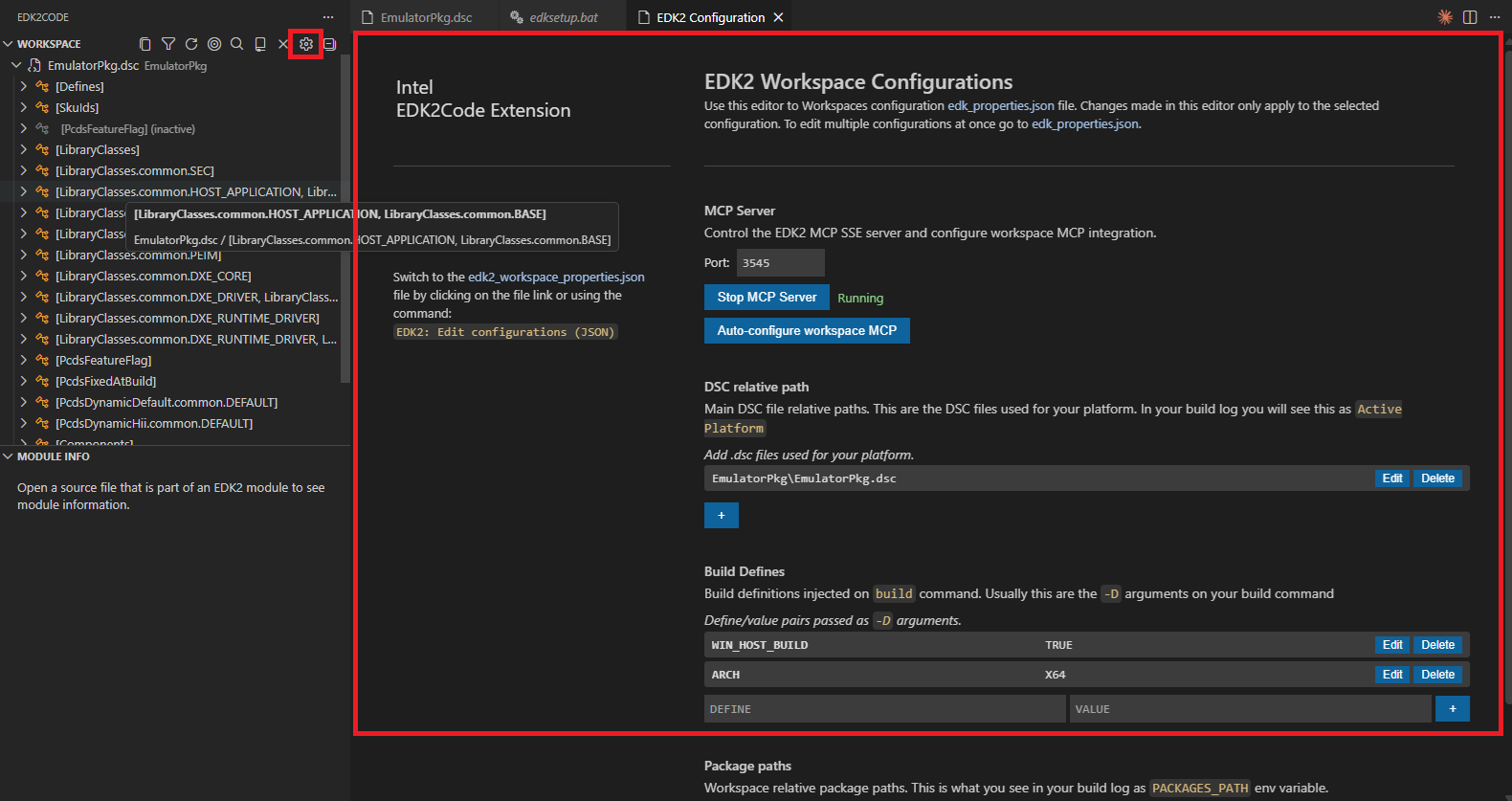Click the section icon beside [LibraryClasses.common.DXE_CORE]

tap(42, 276)
